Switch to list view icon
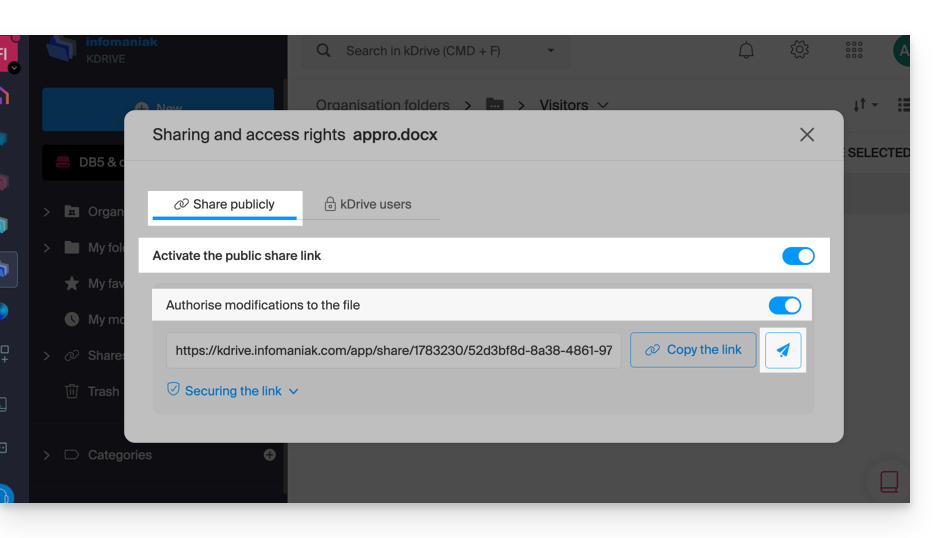The height and width of the screenshot is (538, 945). (903, 105)
